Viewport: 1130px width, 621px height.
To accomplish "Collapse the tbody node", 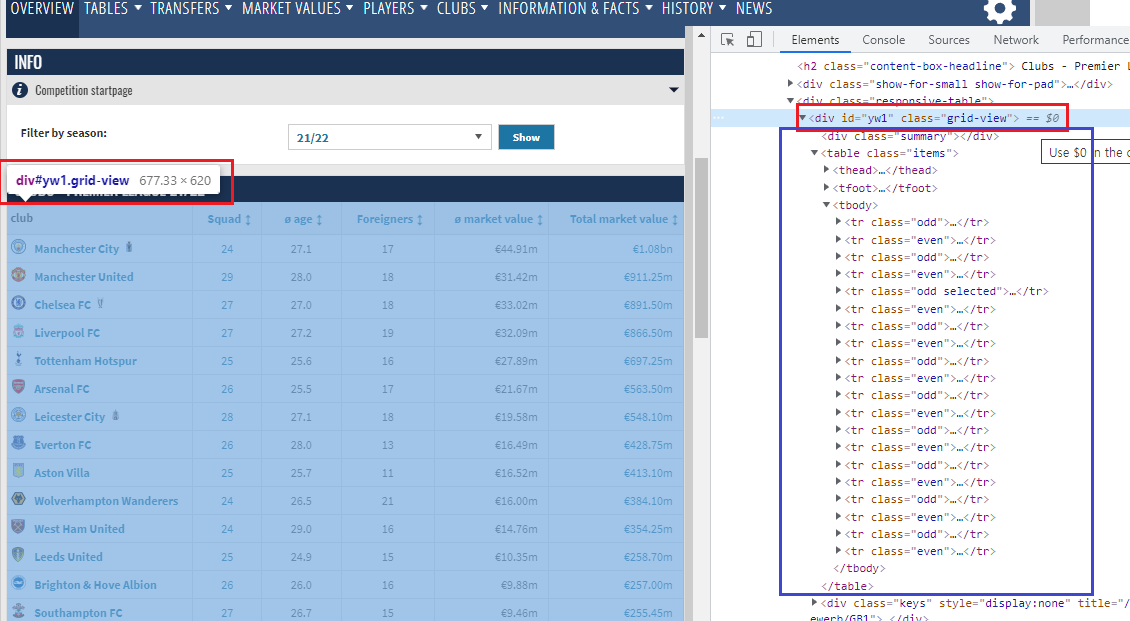I will pyautogui.click(x=827, y=205).
